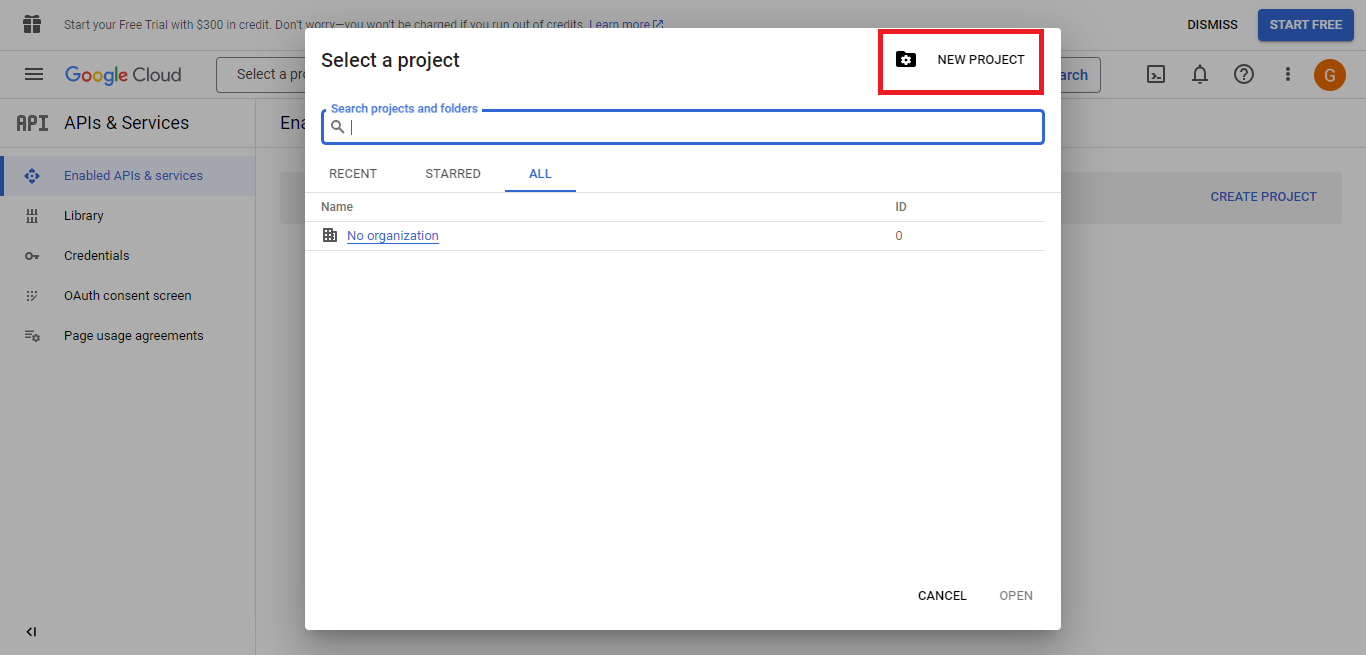Click the Library sidebar icon
Screen dimensions: 1366x655
click(32, 216)
